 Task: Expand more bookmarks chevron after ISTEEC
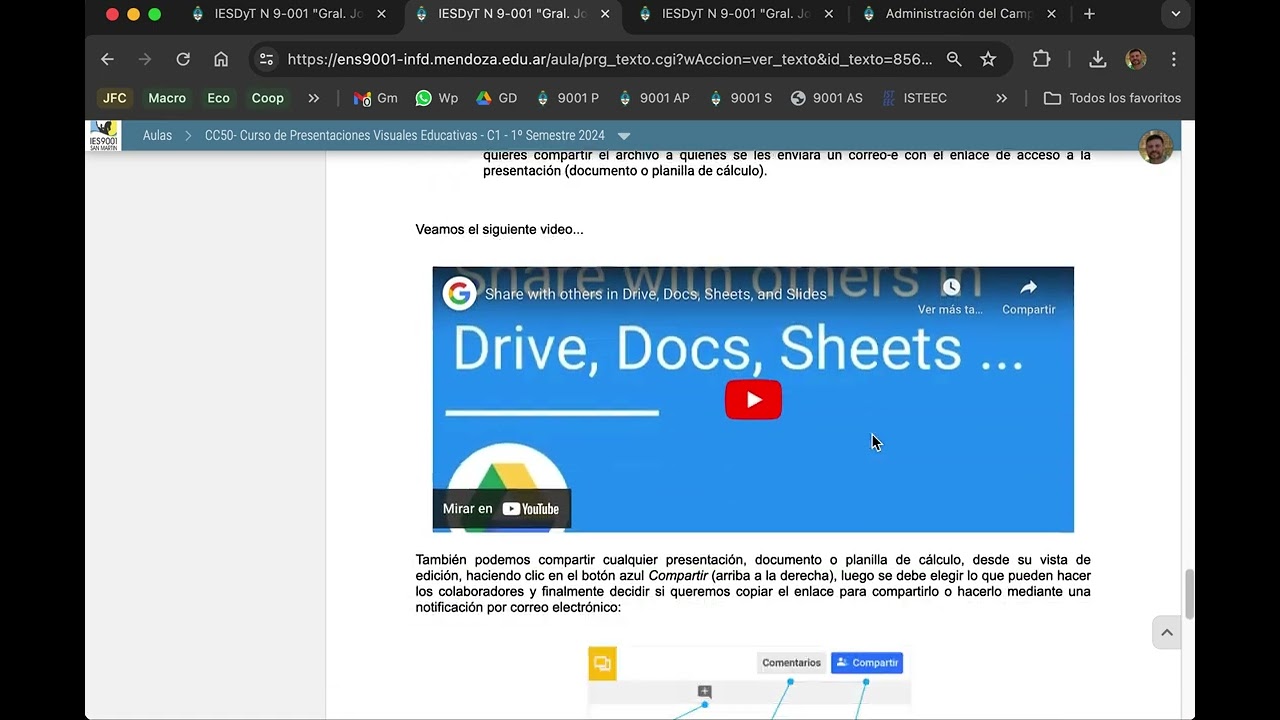pos(1002,98)
